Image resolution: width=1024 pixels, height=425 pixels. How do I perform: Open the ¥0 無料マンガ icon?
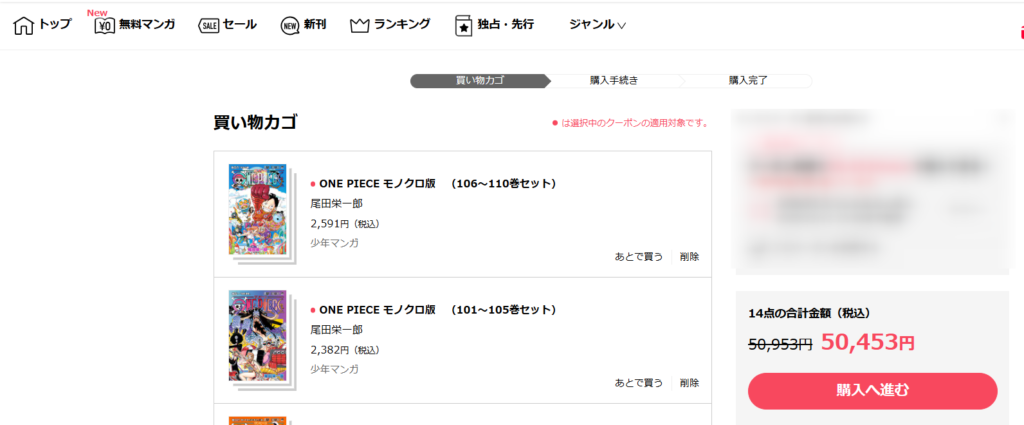[x=104, y=26]
